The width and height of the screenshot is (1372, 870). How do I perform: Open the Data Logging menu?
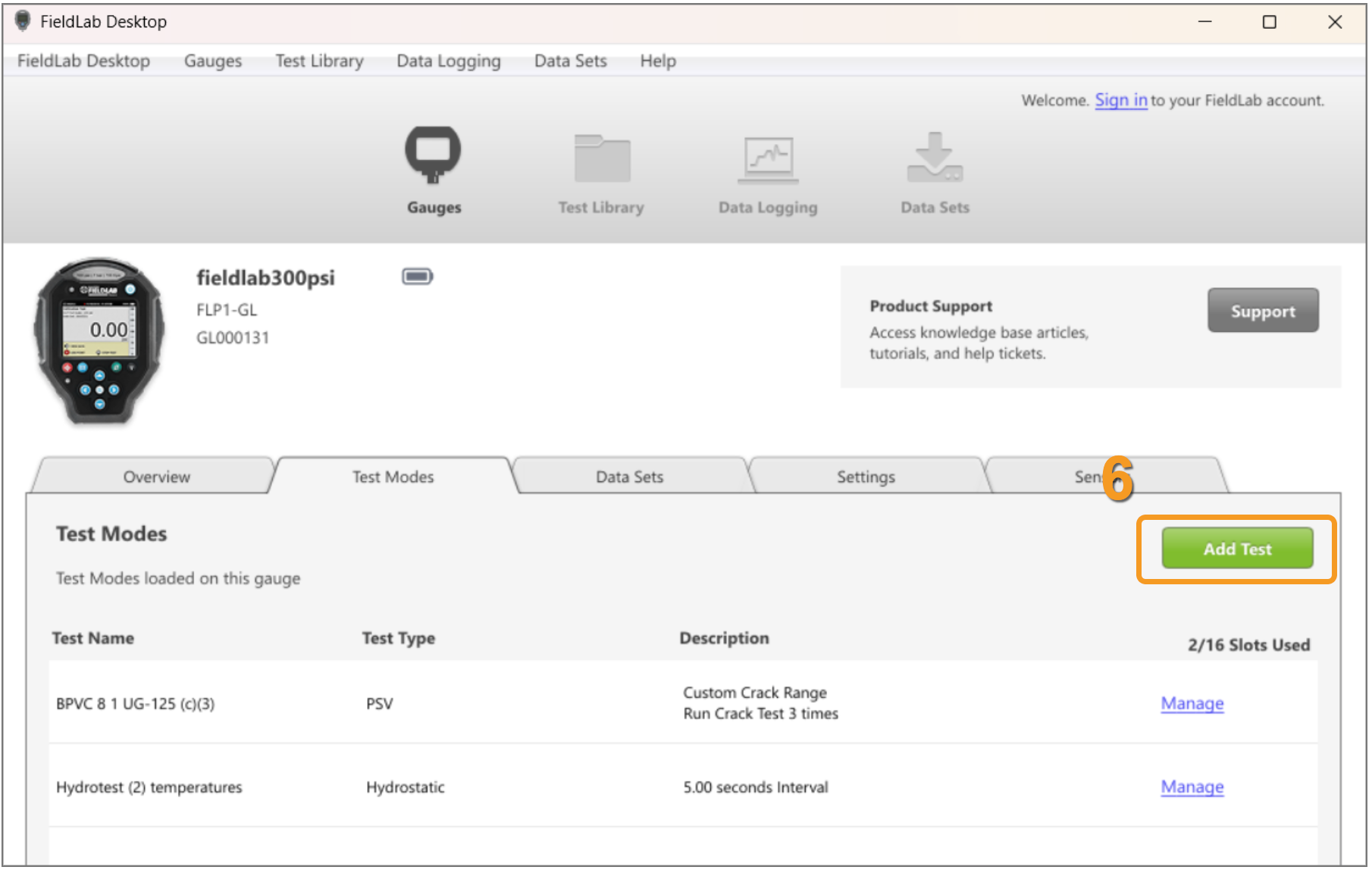pos(449,61)
